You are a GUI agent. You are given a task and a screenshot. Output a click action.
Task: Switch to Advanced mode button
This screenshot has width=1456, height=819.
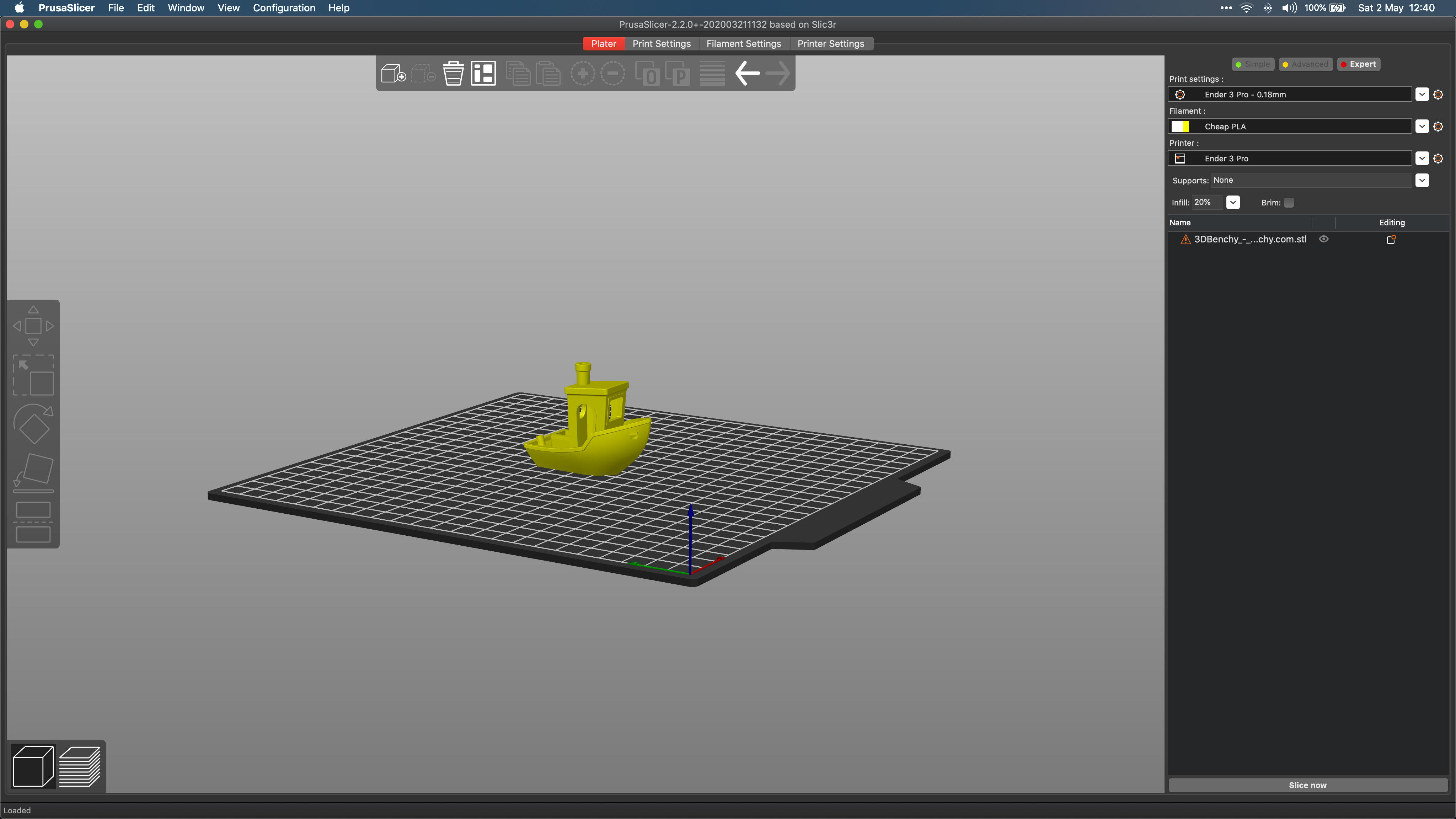click(1305, 64)
